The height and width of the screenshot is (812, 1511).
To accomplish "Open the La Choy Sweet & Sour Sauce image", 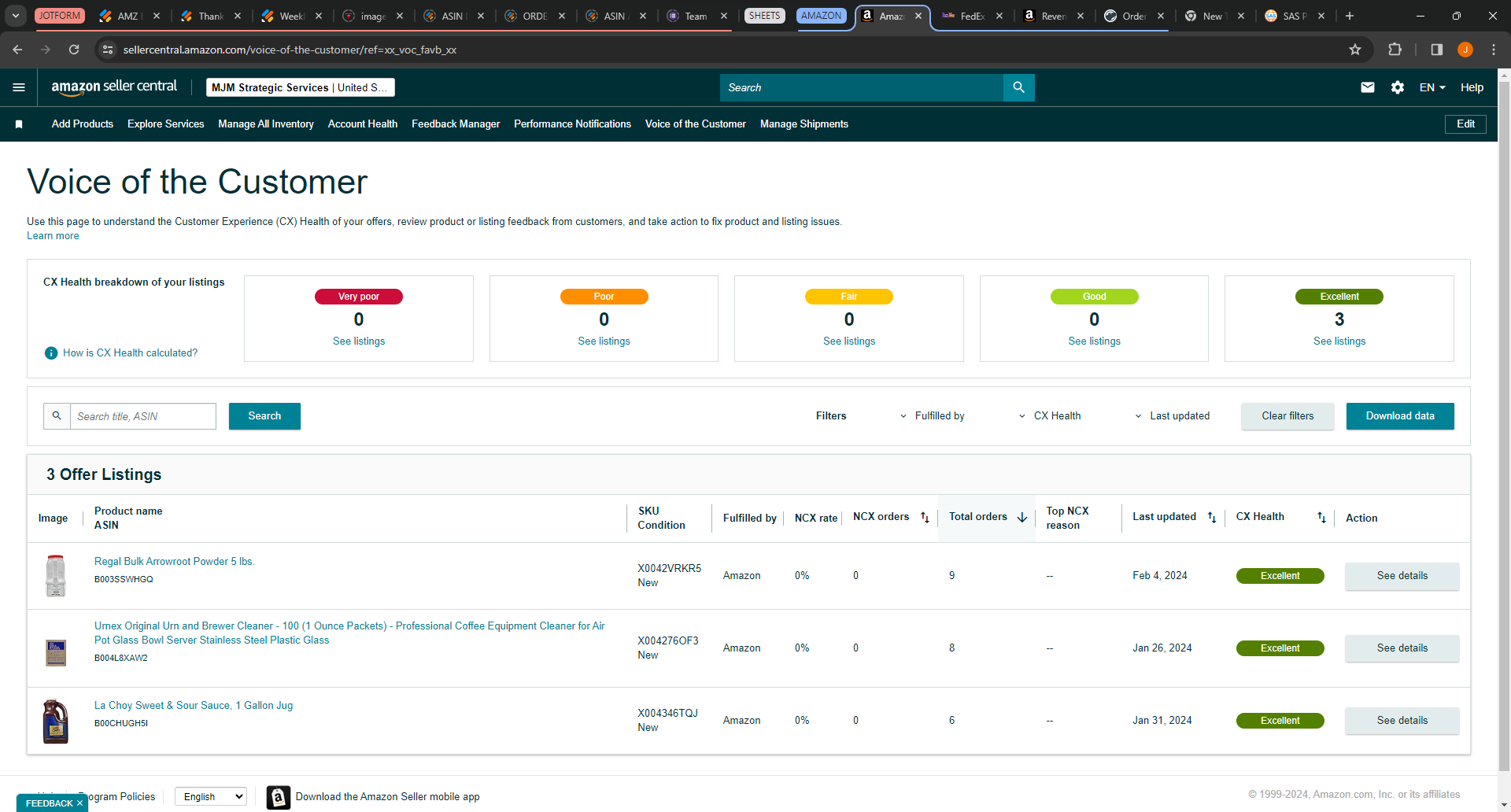I will [55, 722].
